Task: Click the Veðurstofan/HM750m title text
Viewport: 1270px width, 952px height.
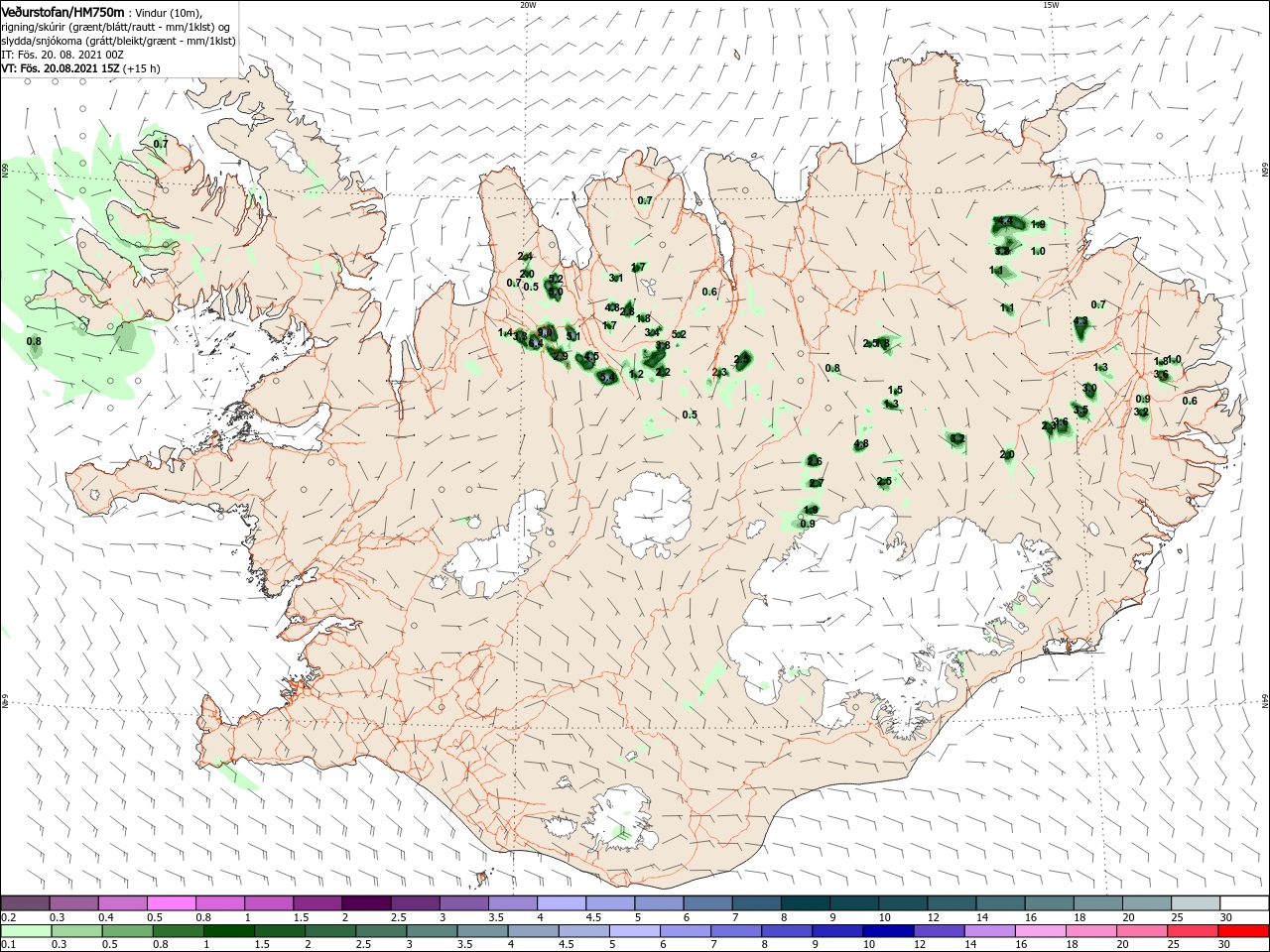Action: (x=63, y=11)
